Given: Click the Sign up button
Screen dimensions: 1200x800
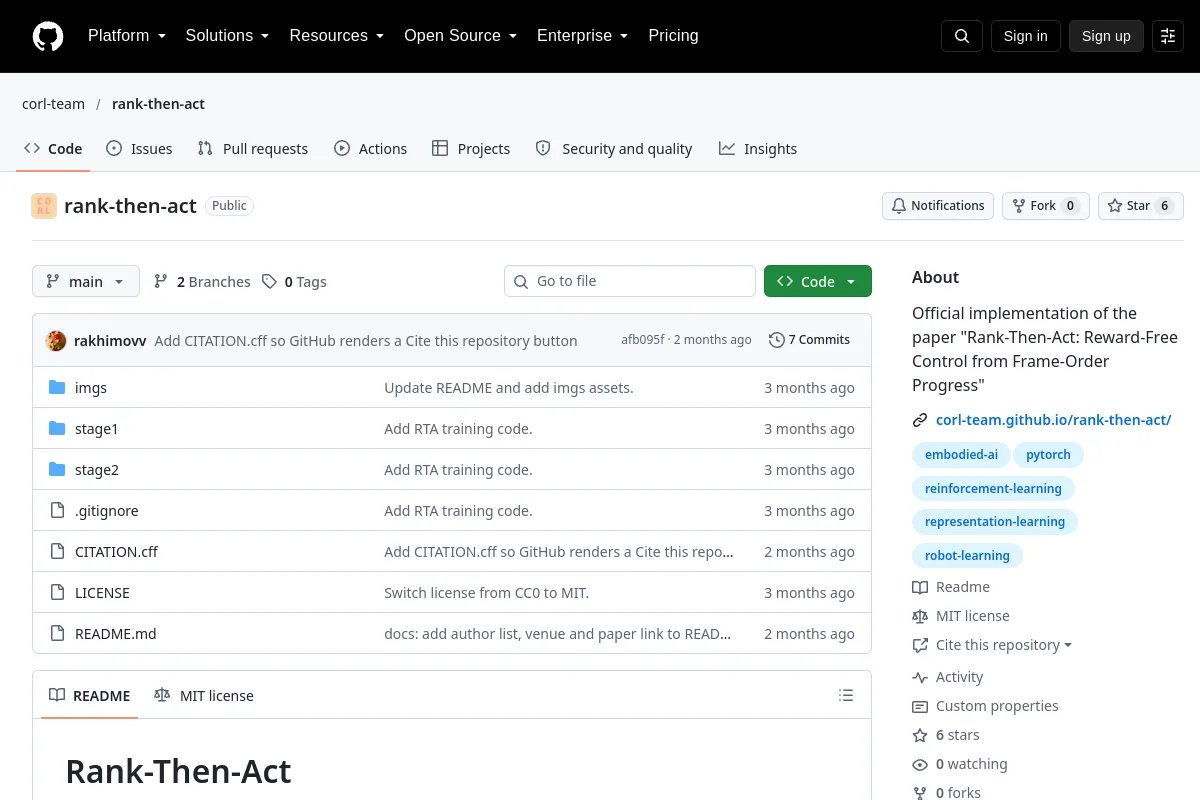Looking at the screenshot, I should (1106, 36).
